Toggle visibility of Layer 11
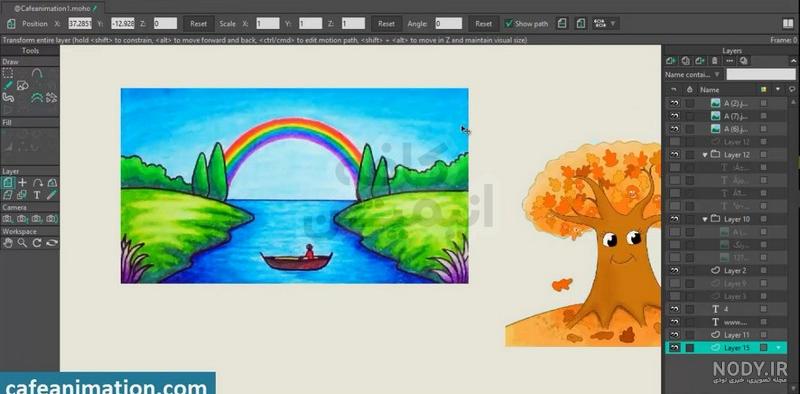 pos(674,335)
